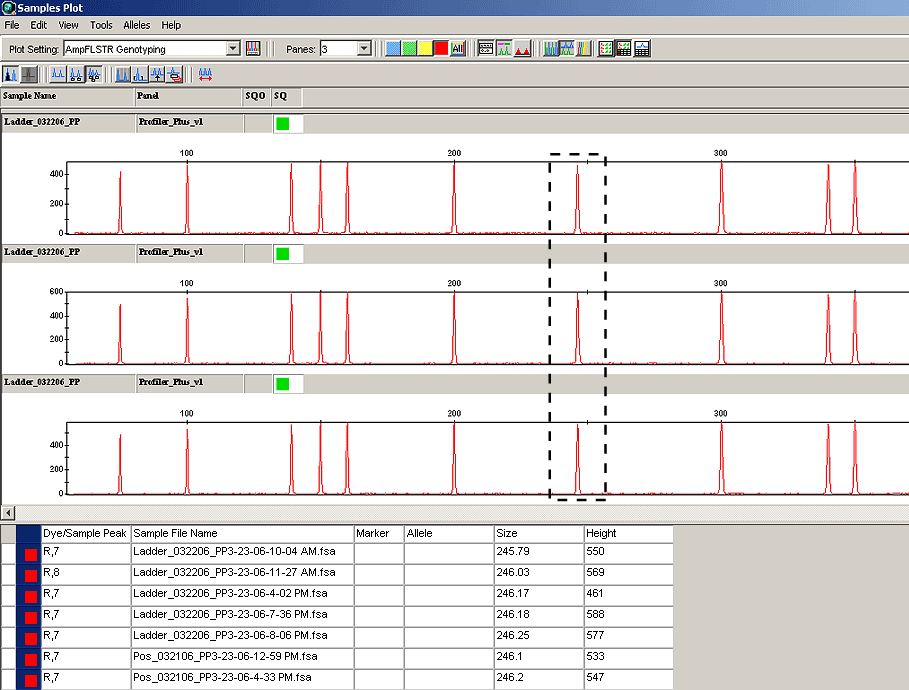
Task: Choose the peaks with two label boxes icon
Action: (x=76, y=74)
